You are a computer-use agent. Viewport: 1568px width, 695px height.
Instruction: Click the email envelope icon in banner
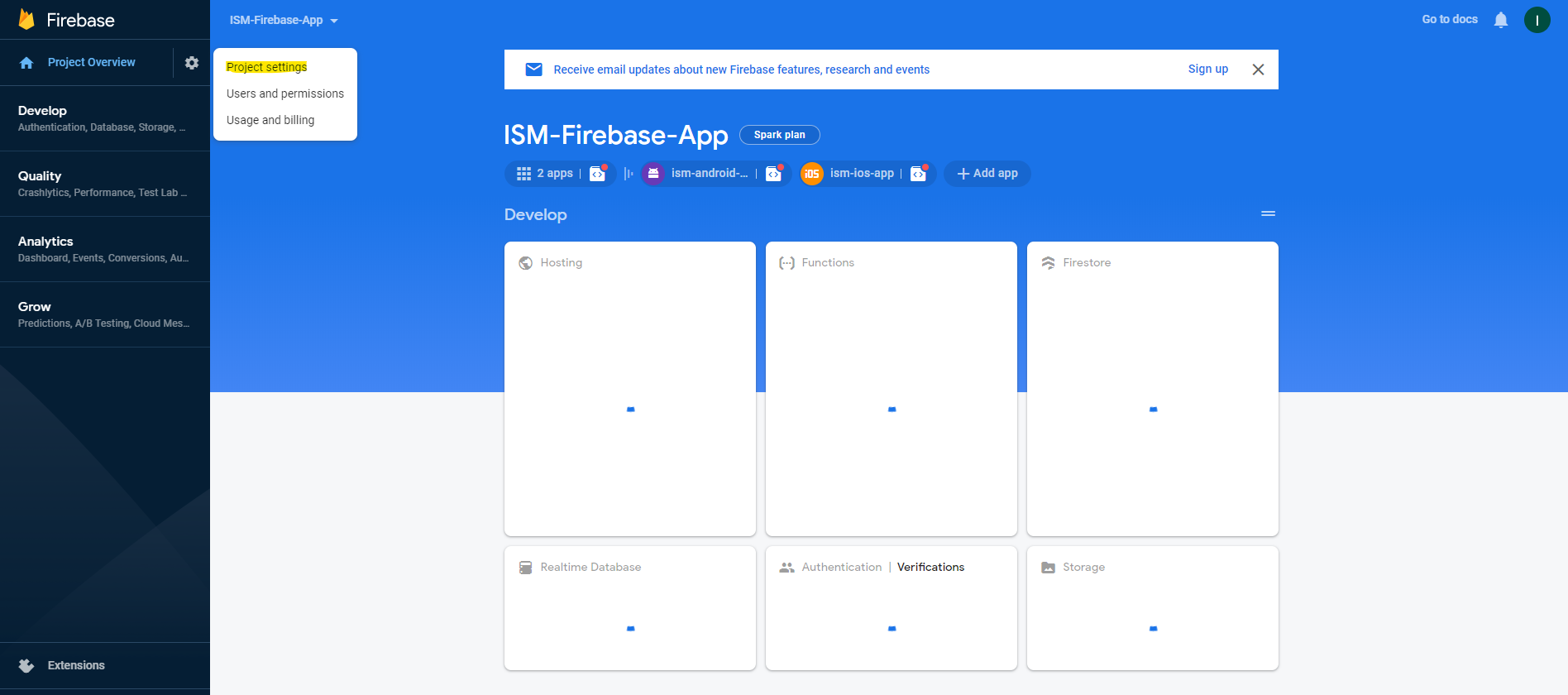534,69
